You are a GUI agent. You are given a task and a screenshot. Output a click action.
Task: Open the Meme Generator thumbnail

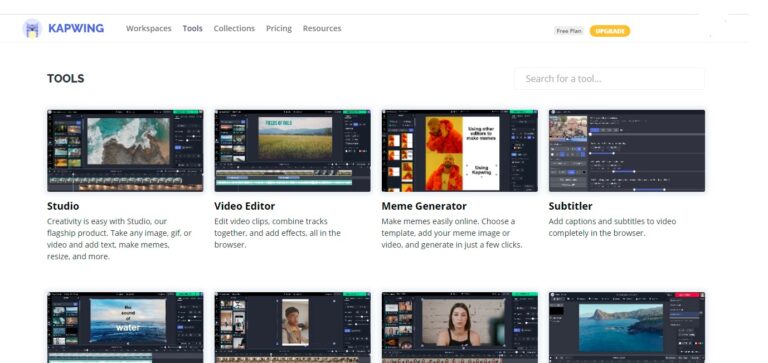[x=459, y=150]
